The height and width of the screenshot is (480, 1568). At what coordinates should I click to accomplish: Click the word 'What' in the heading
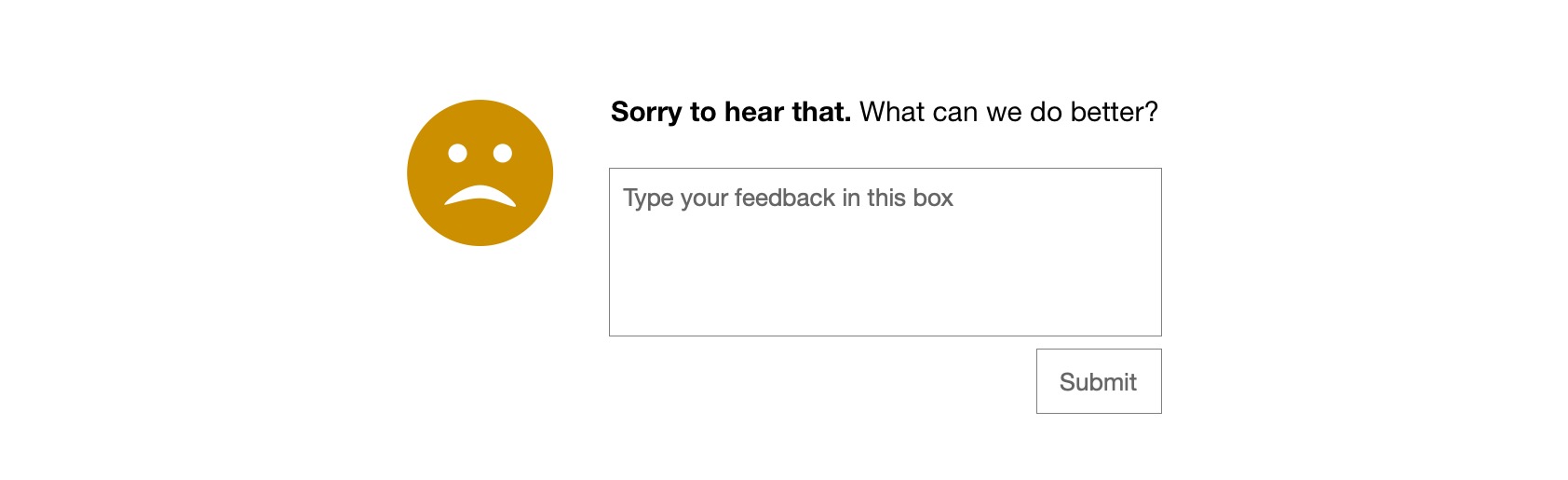(x=892, y=112)
